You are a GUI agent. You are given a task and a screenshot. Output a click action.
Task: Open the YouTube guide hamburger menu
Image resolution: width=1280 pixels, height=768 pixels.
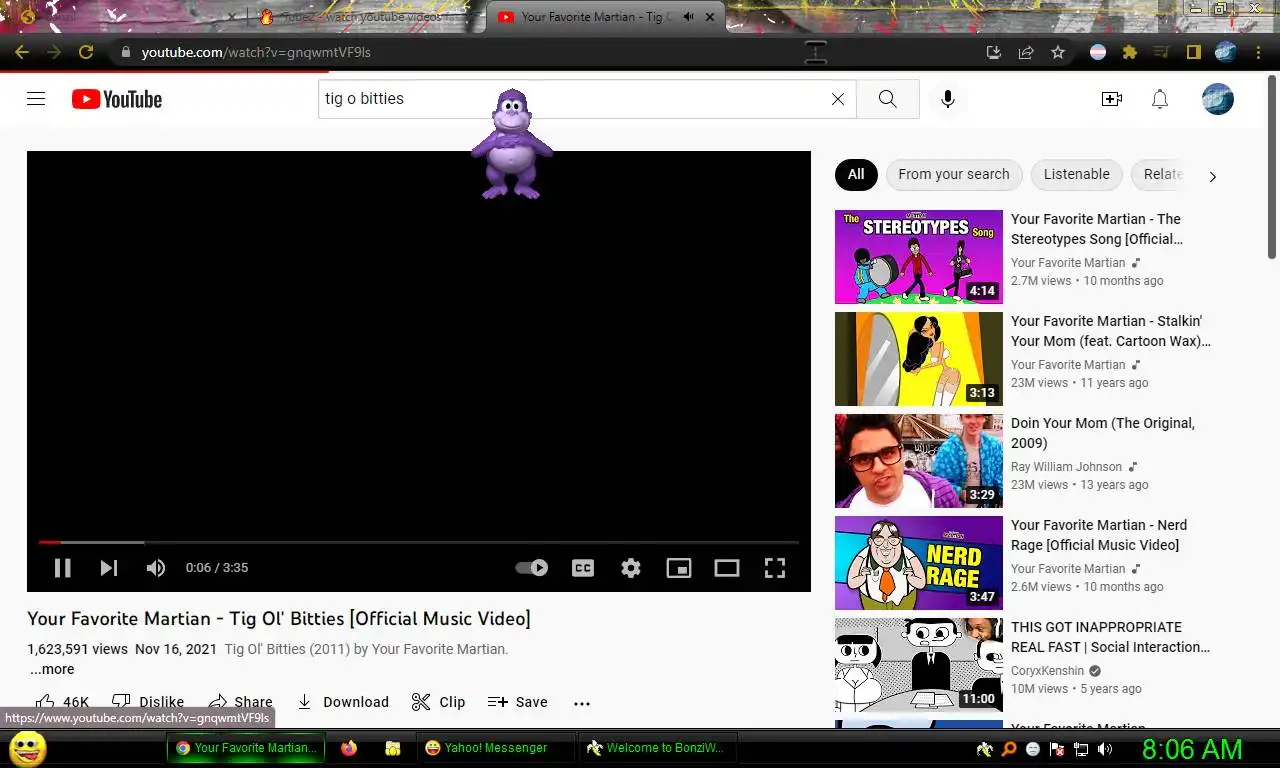click(36, 99)
